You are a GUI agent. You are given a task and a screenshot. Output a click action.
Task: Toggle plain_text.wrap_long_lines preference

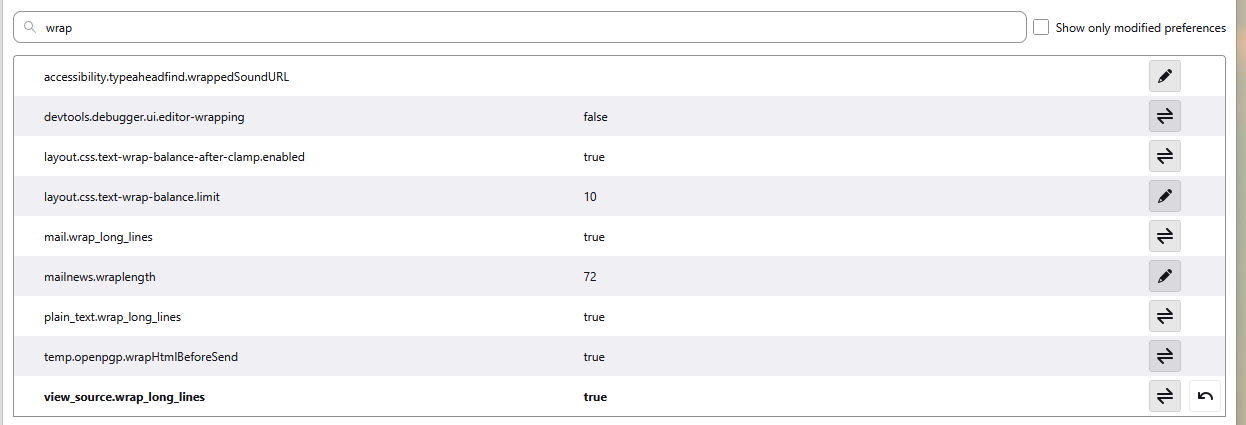(1164, 316)
